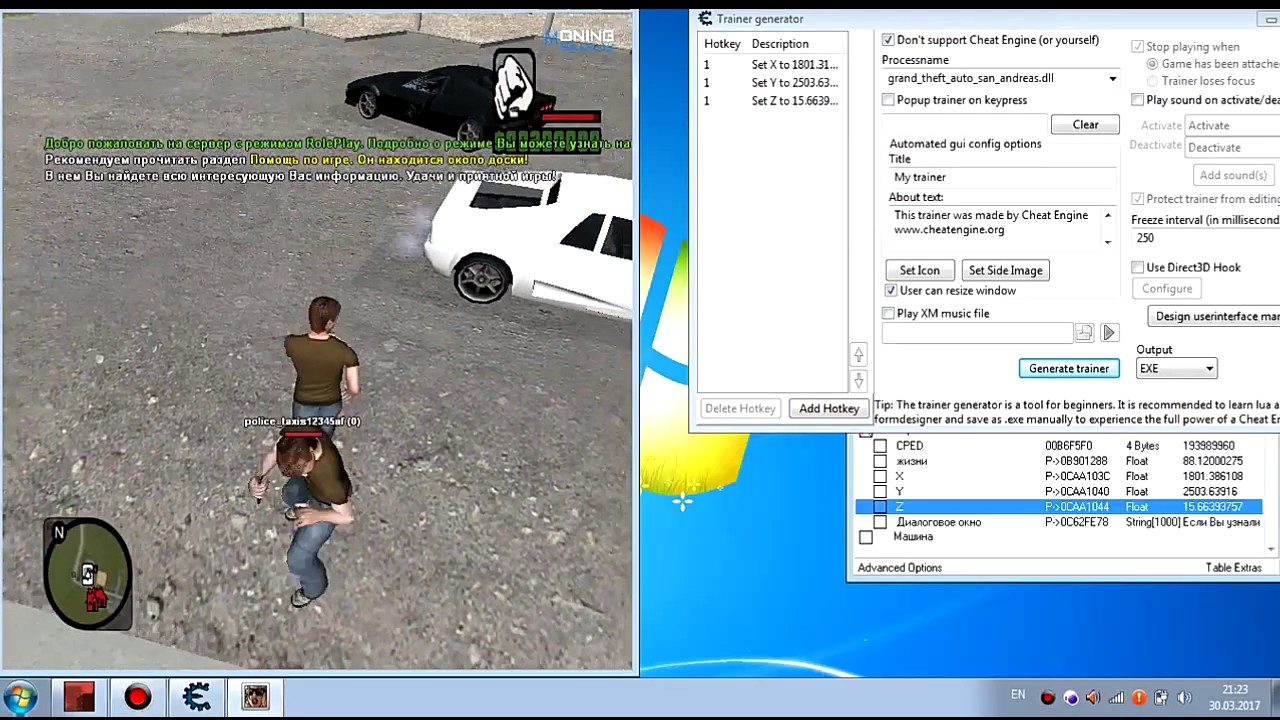Viewport: 1280px width, 720px height.
Task: Click the Hotkey column header
Action: point(722,44)
